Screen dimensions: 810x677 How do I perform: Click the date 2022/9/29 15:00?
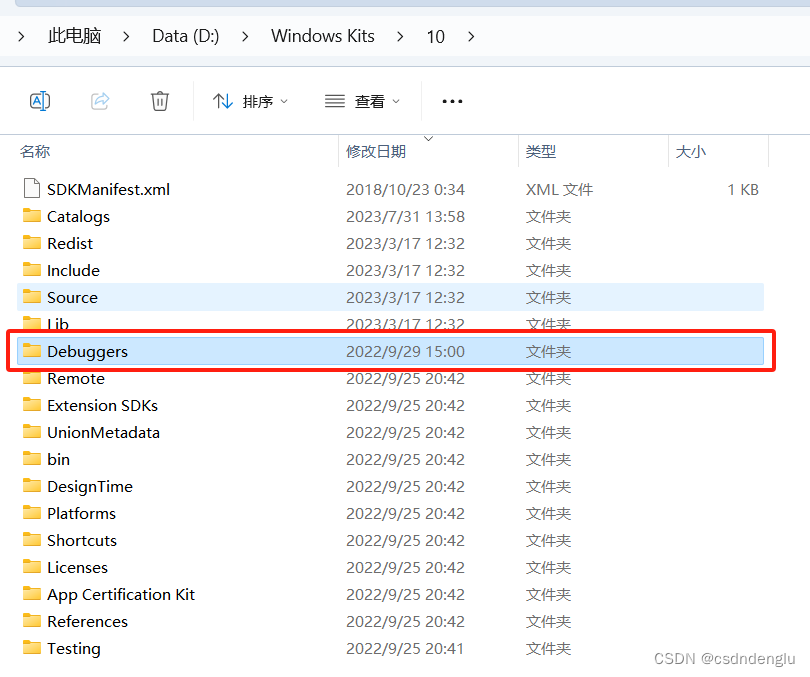coord(406,351)
